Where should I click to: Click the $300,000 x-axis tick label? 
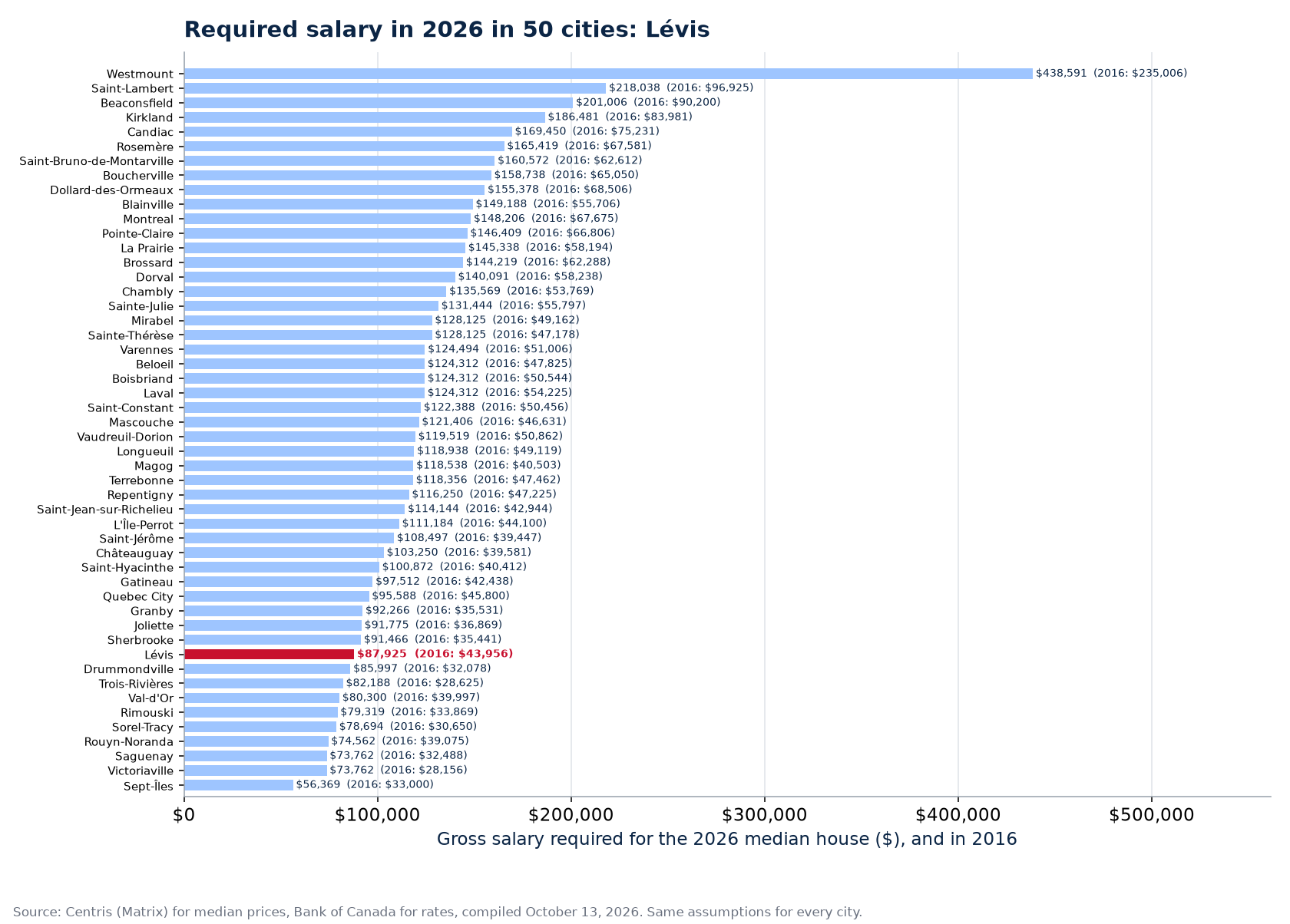765,815
